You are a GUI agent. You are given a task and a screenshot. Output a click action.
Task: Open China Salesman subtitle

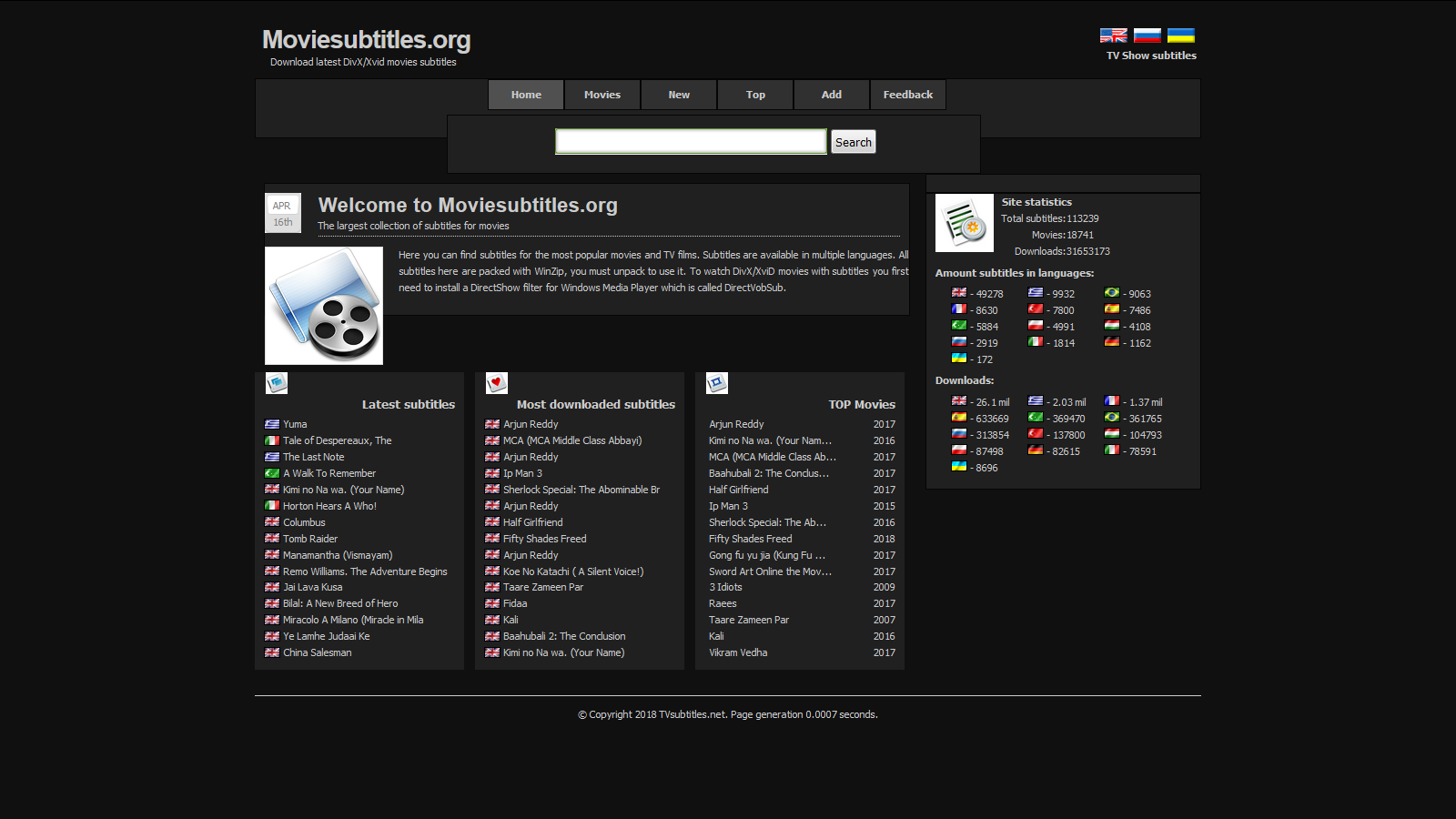click(x=318, y=652)
